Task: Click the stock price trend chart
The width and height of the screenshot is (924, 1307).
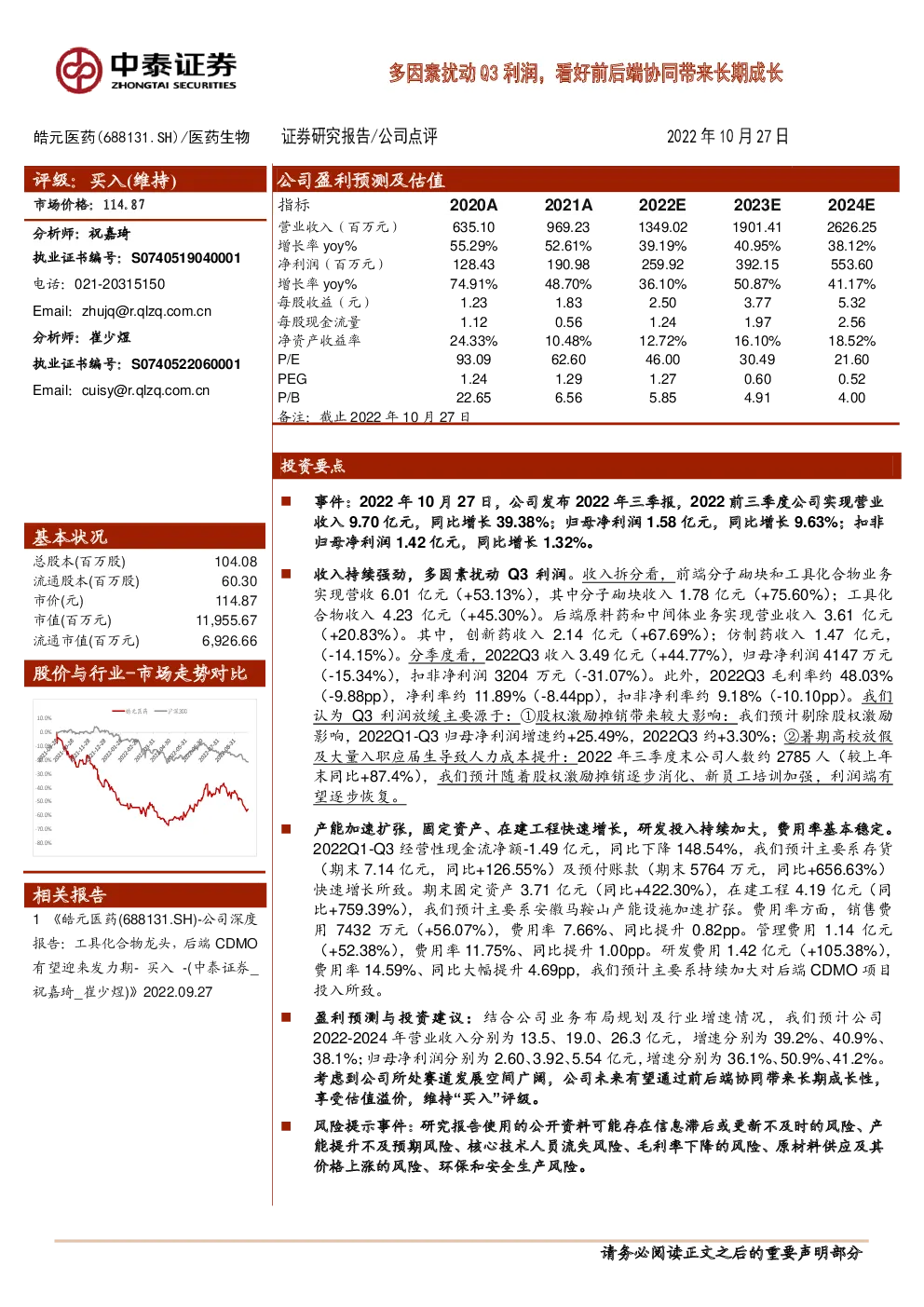Action: [x=145, y=776]
